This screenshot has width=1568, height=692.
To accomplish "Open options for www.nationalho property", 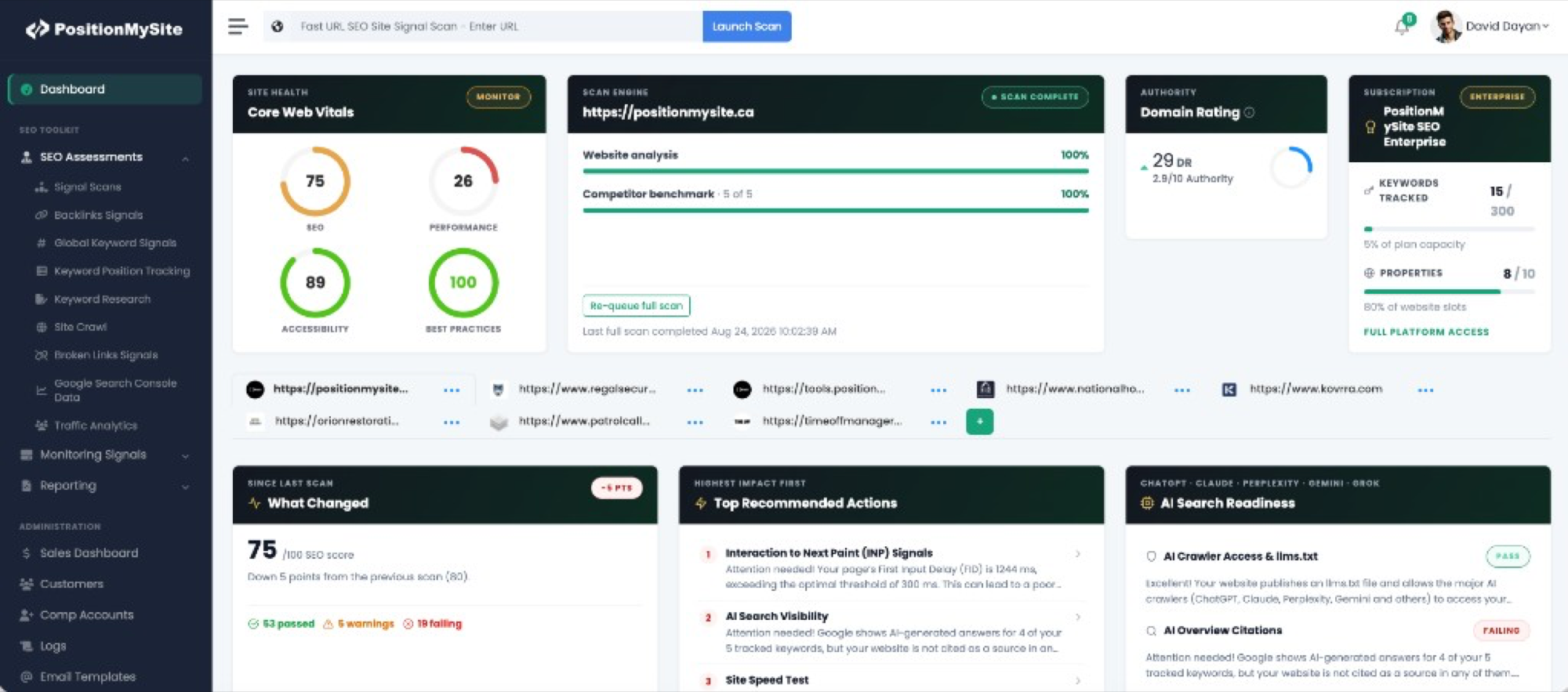I will [x=1182, y=389].
